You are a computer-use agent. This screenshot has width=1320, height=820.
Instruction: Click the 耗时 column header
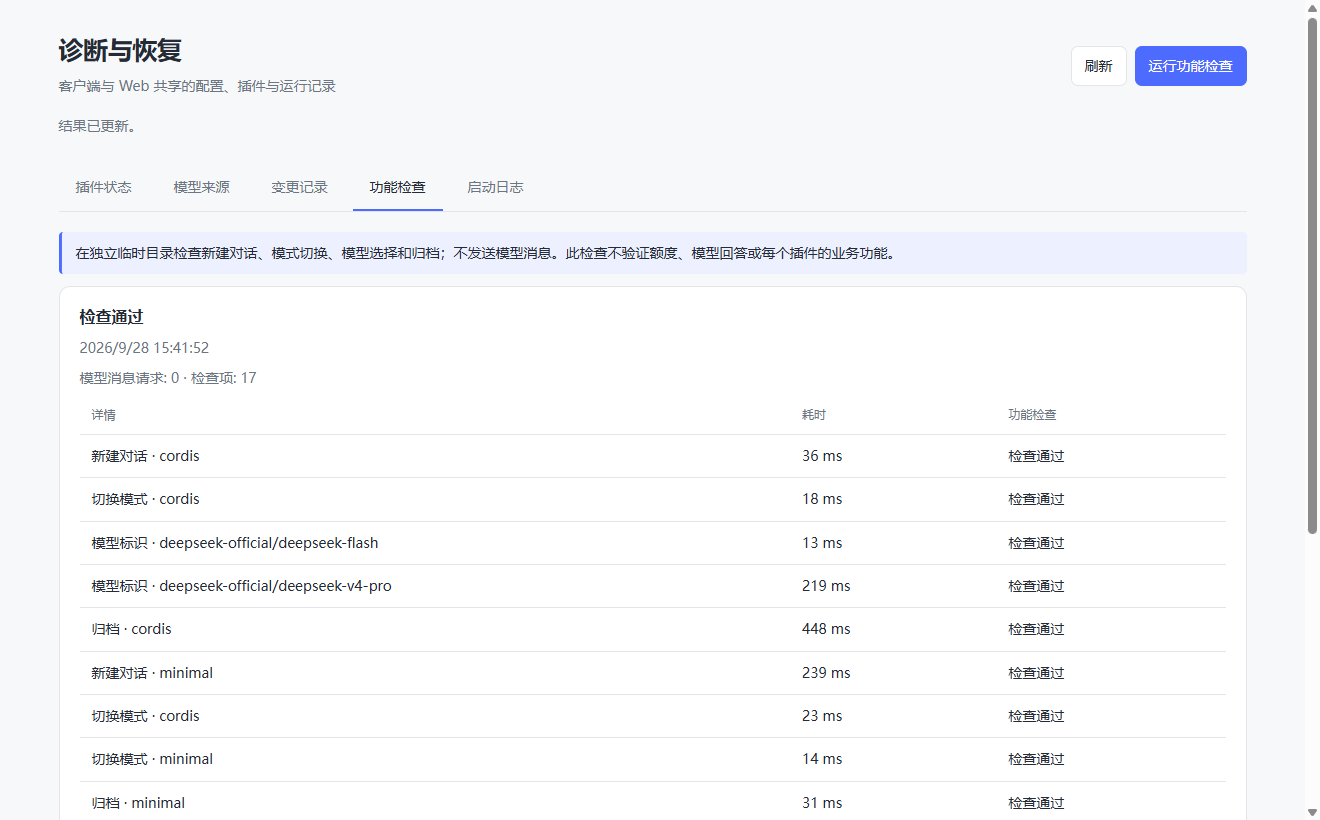tap(814, 415)
